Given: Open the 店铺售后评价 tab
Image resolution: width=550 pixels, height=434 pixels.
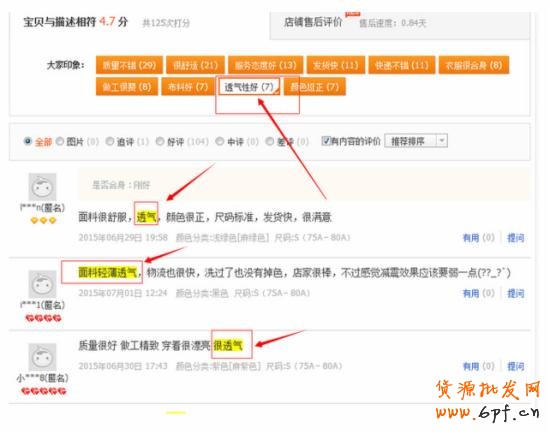Looking at the screenshot, I should (x=313, y=22).
